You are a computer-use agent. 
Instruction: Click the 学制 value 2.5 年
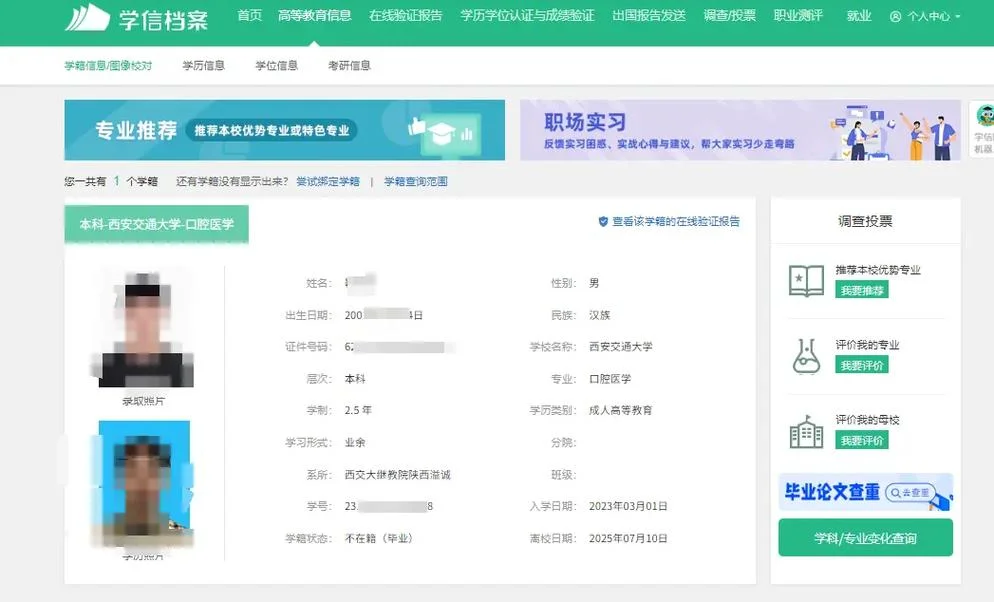358,410
